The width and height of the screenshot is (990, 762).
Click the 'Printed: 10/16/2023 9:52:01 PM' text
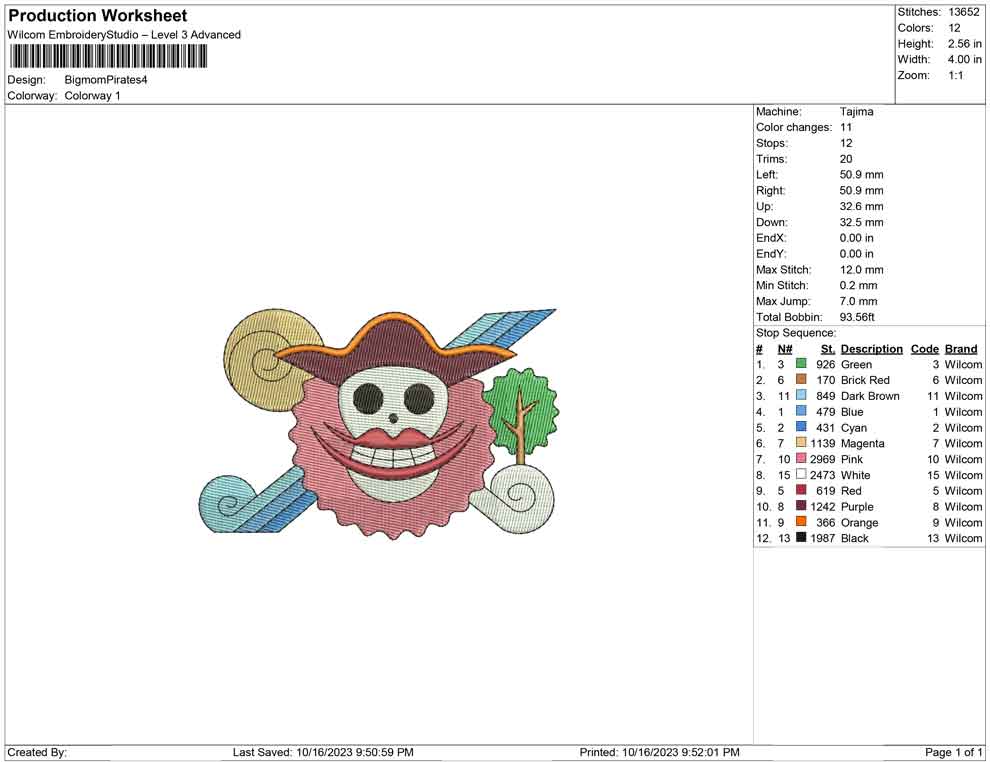point(659,752)
